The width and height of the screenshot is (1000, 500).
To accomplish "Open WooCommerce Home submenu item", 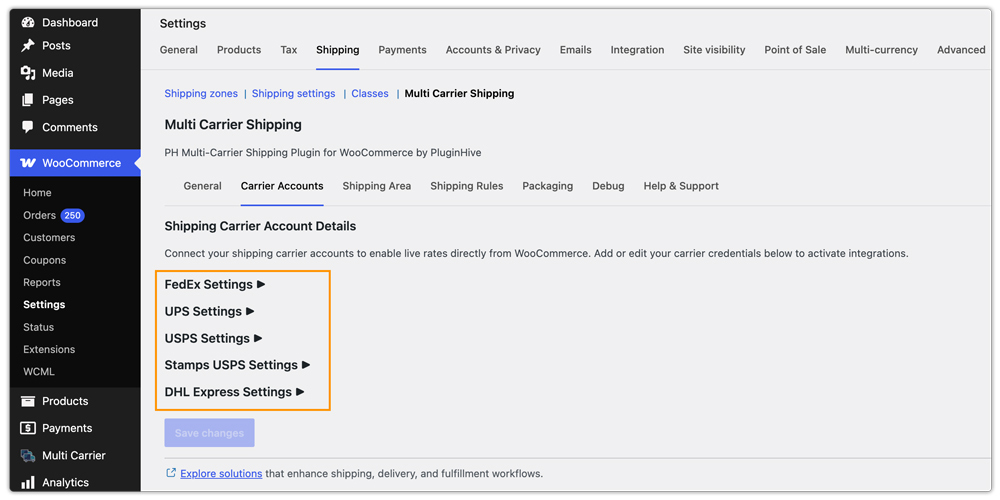I will click(x=37, y=193).
